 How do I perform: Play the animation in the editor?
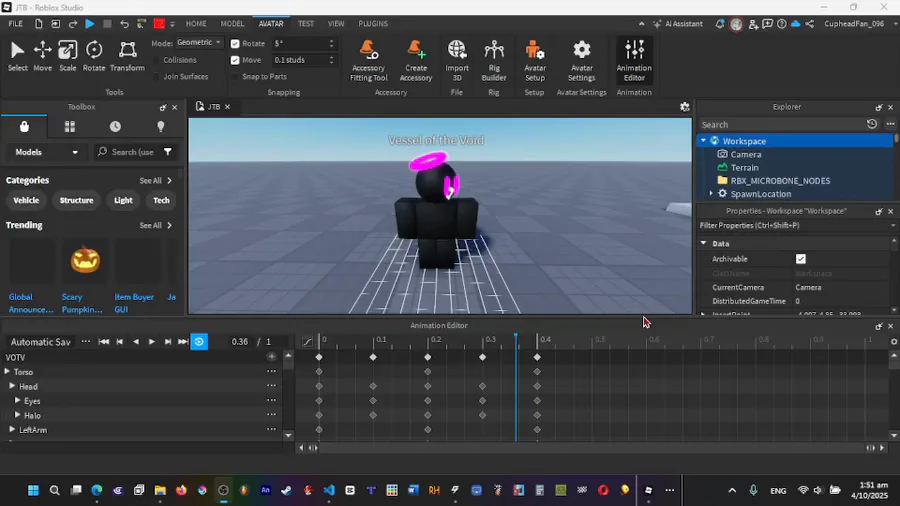(x=152, y=342)
